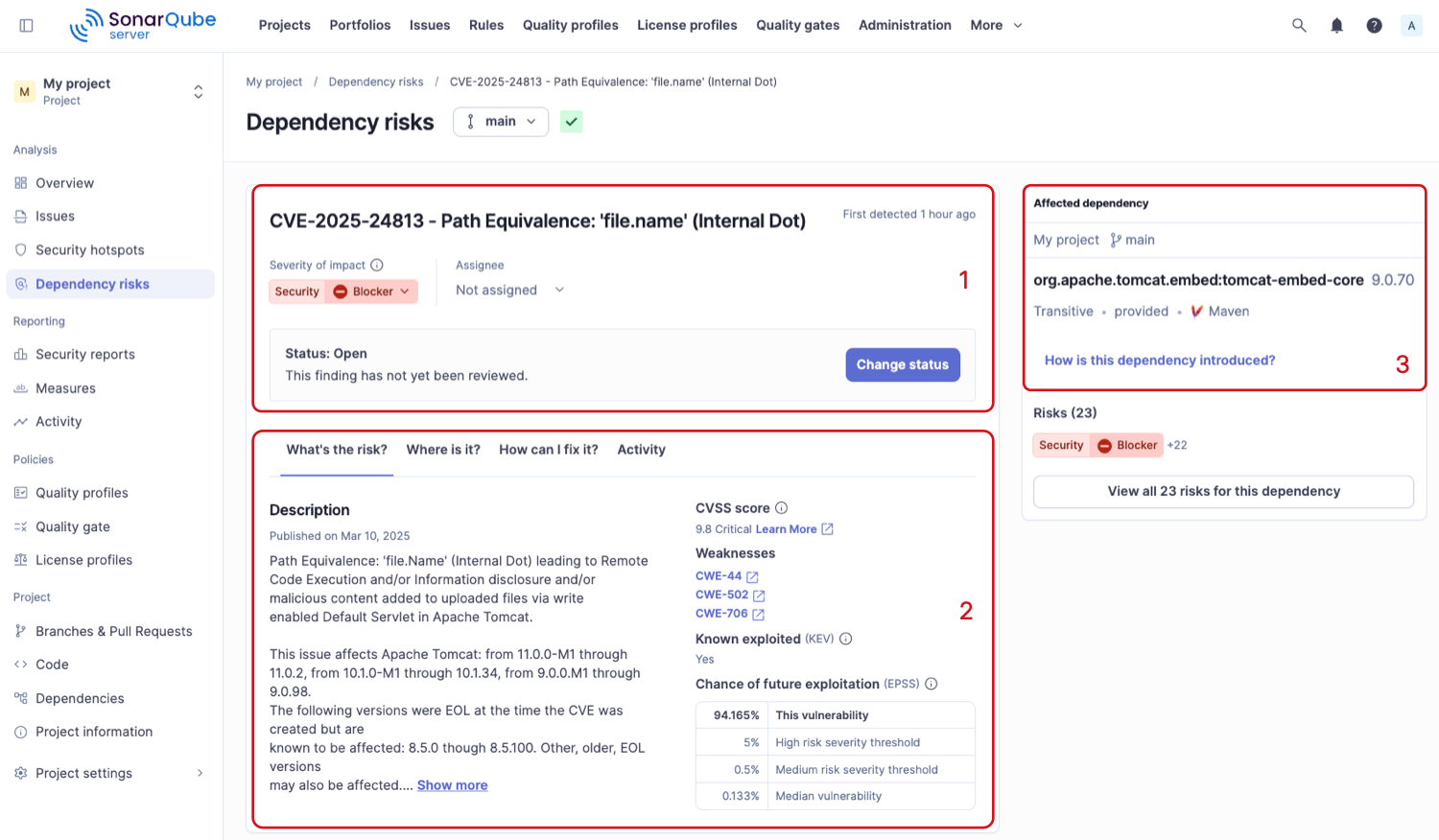The height and width of the screenshot is (840, 1439).
Task: Click 'Show more' in the description
Action: 452,784
